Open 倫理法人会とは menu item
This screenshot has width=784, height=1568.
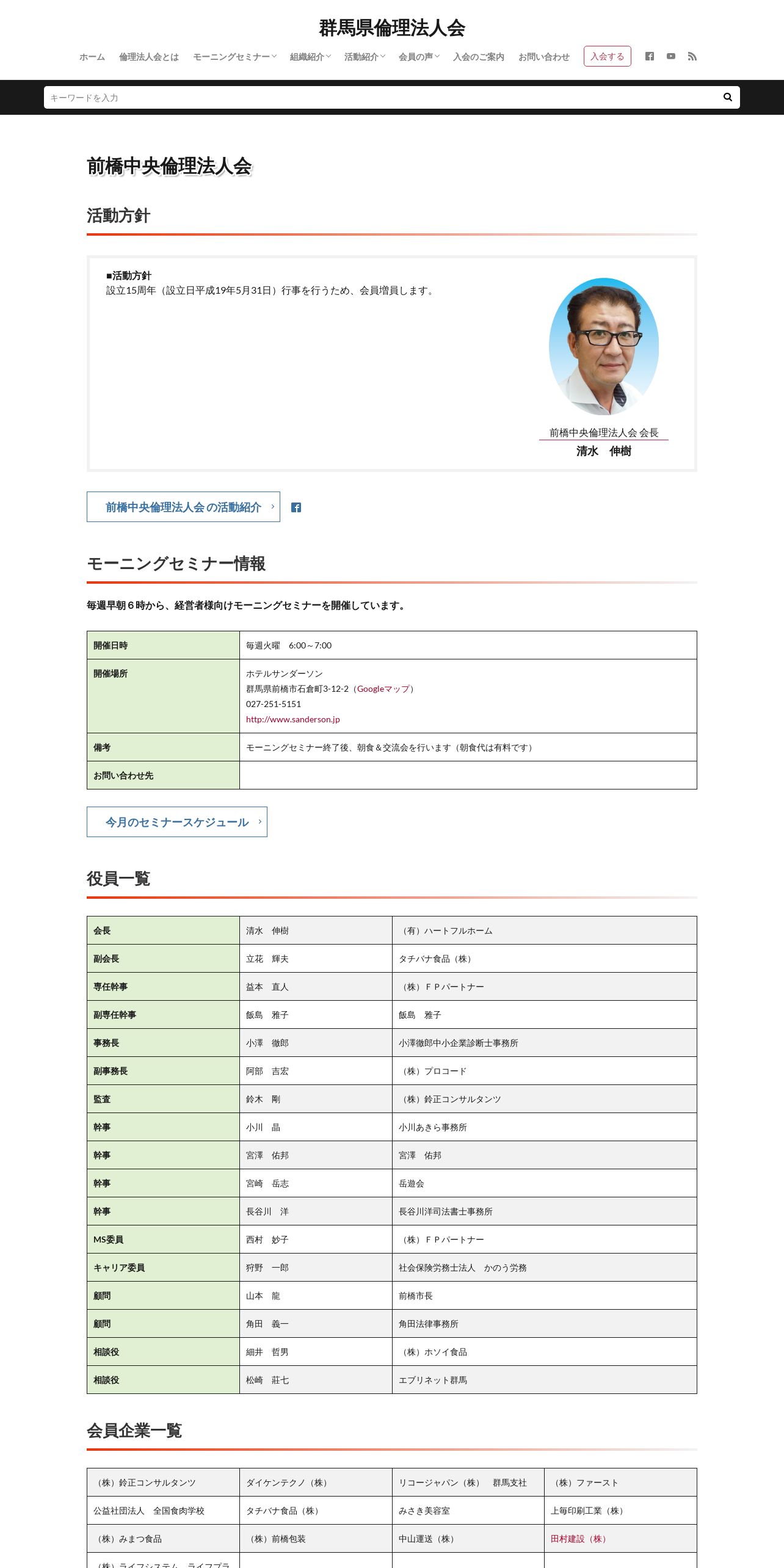click(x=149, y=57)
